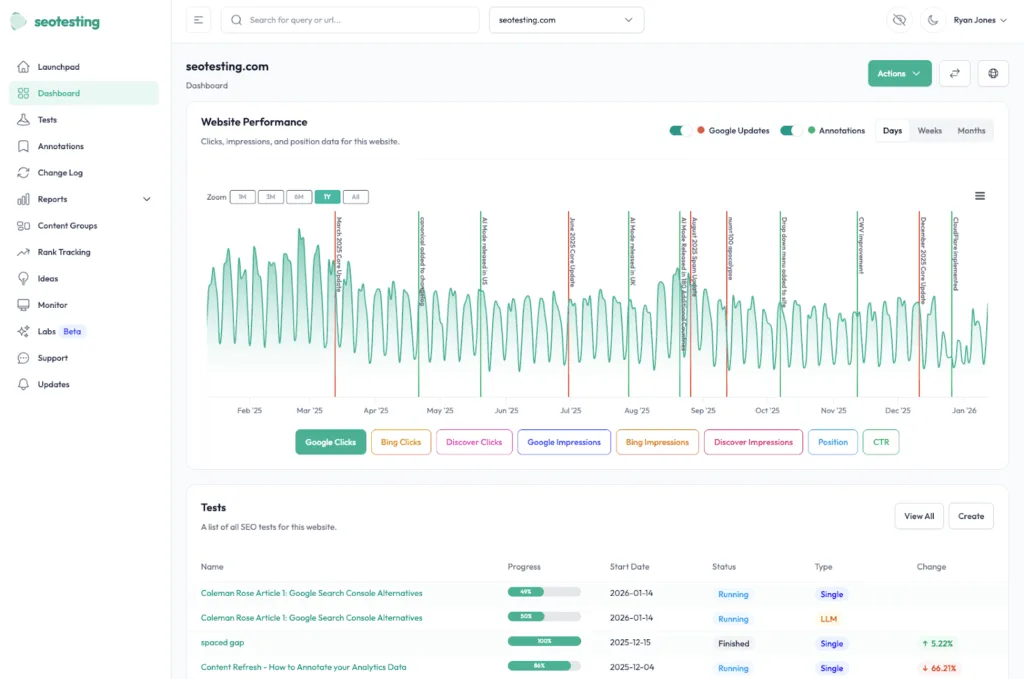The image size is (1024, 679).
Task: Open the Annotations bookmark icon
Action: [22, 146]
